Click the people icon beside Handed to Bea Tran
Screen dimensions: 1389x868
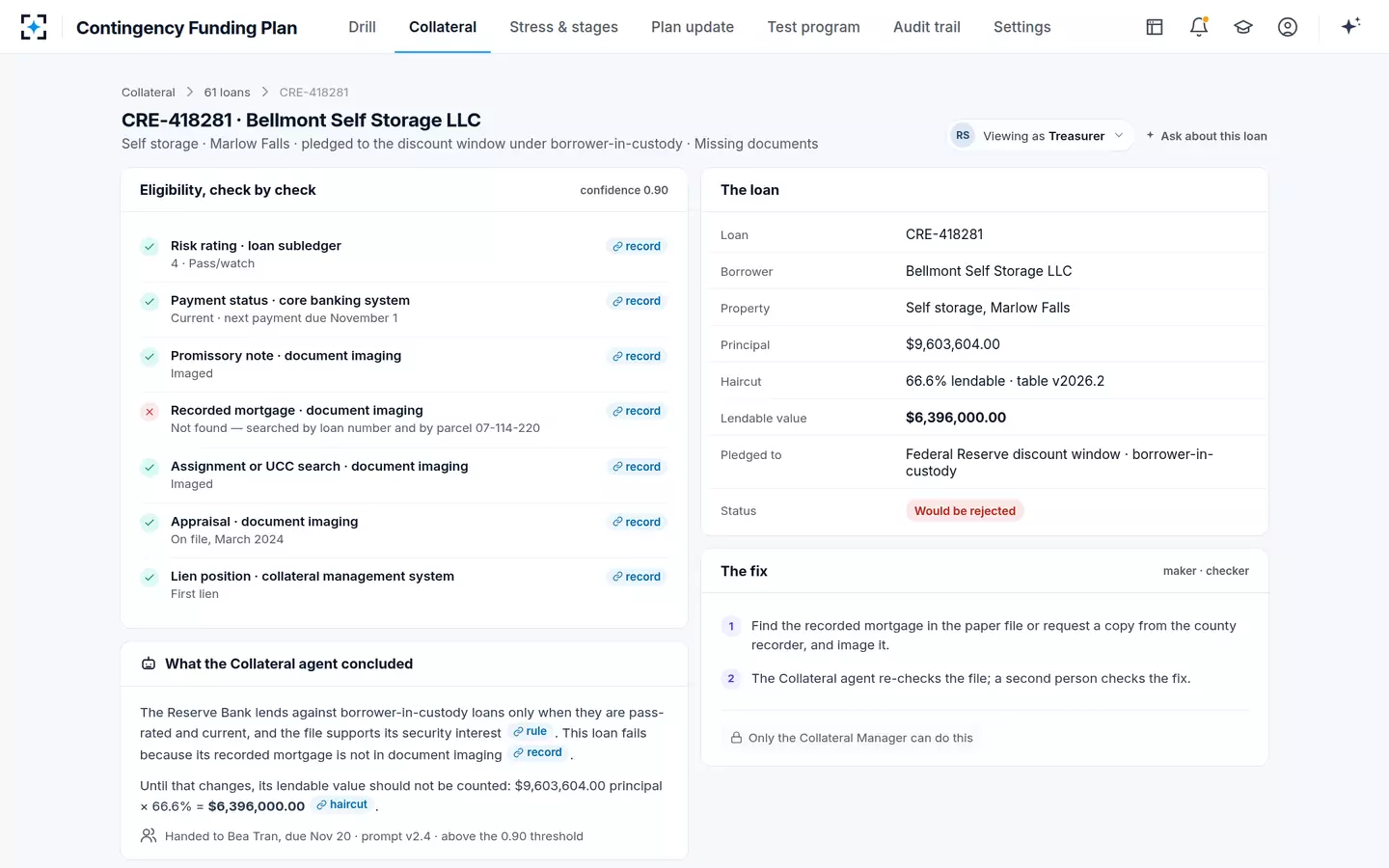[x=149, y=835]
